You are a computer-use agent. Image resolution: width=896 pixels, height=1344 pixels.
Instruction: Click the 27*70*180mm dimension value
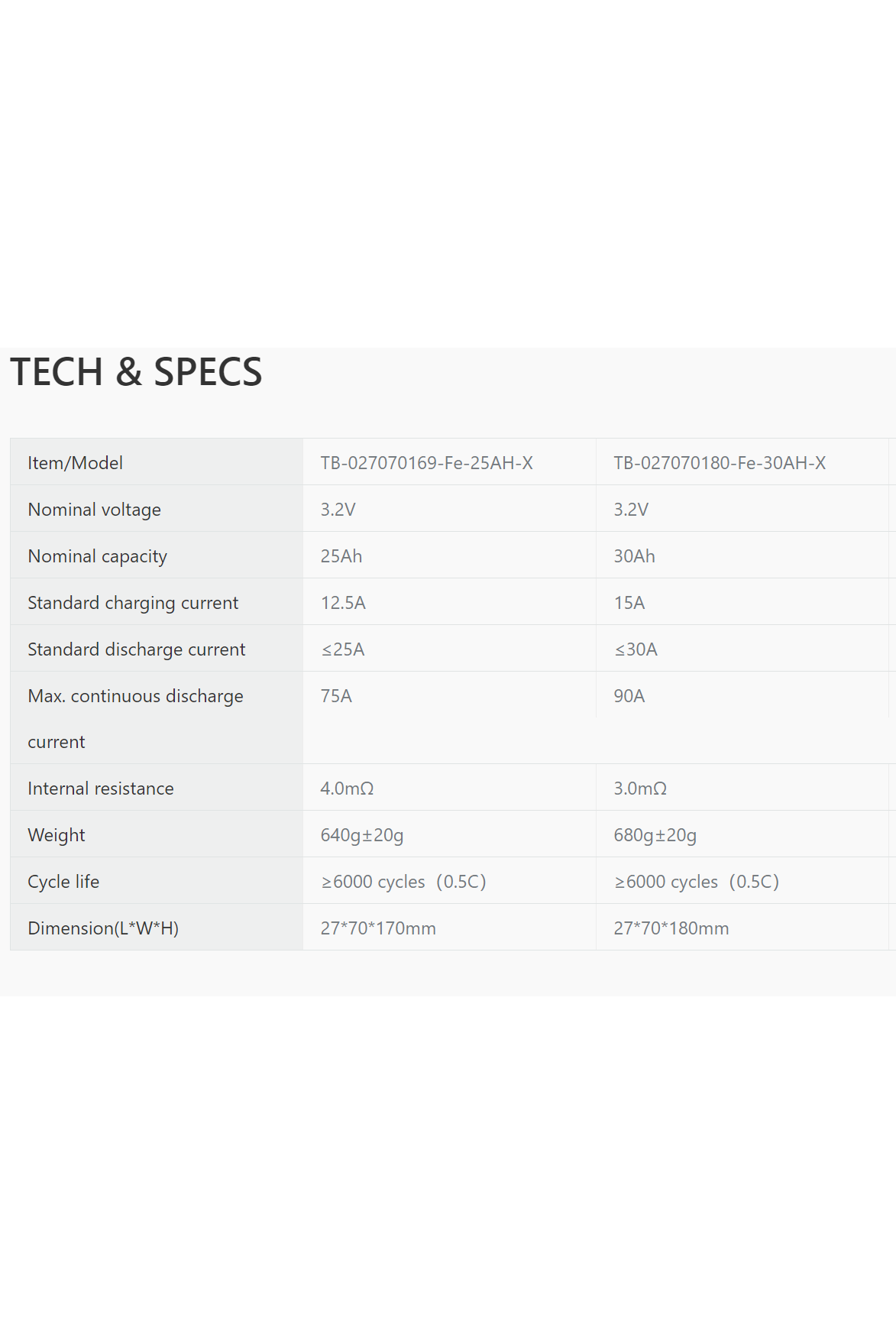click(671, 928)
